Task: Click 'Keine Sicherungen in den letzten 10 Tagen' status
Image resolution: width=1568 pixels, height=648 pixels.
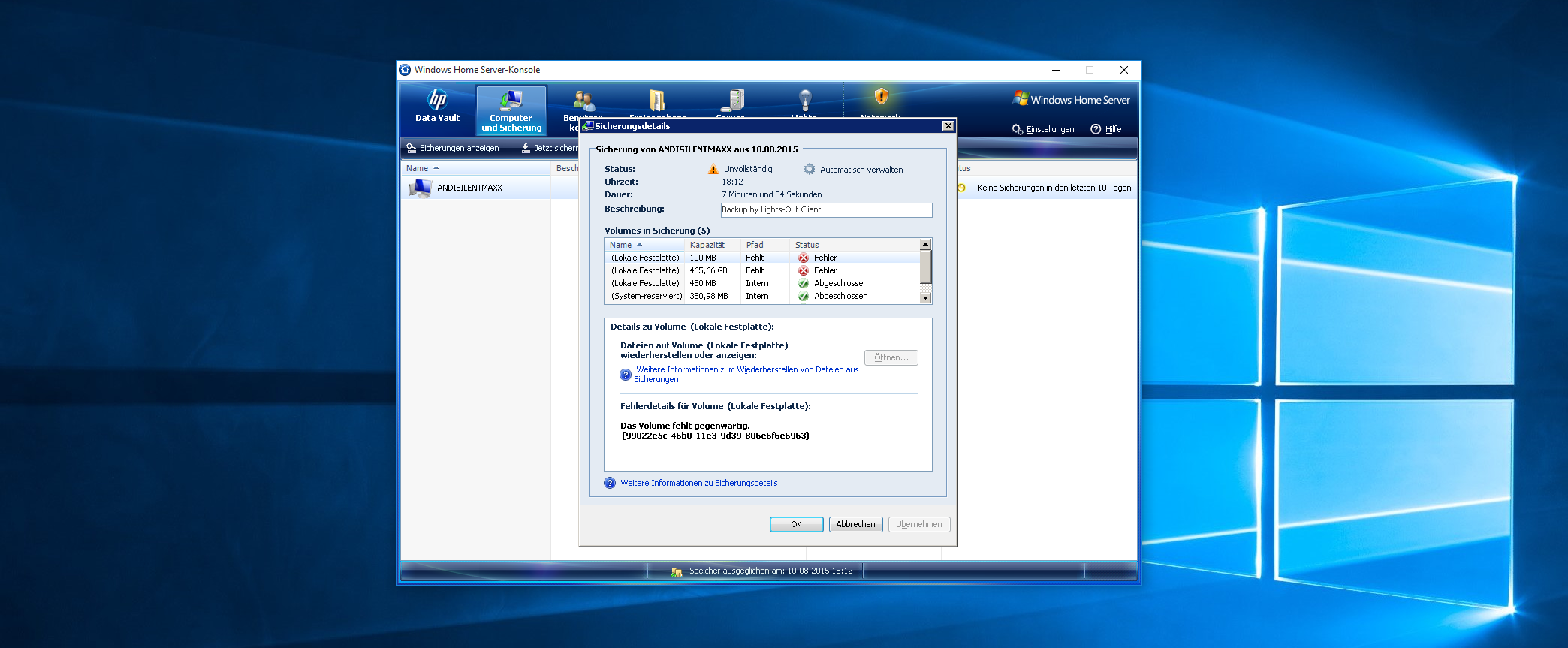Action: [x=1054, y=188]
